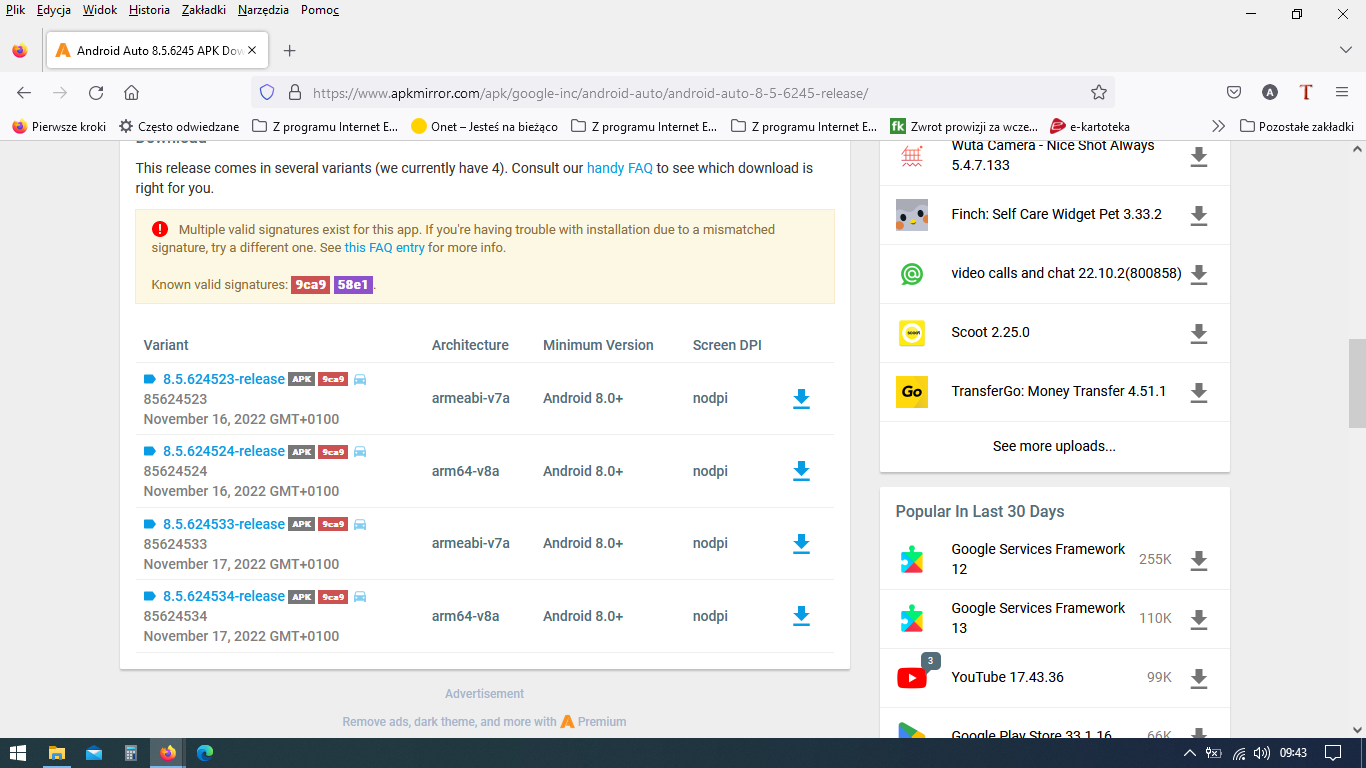Download Scoot 2.25.0 using its arrow icon
The height and width of the screenshot is (768, 1366).
point(1198,334)
